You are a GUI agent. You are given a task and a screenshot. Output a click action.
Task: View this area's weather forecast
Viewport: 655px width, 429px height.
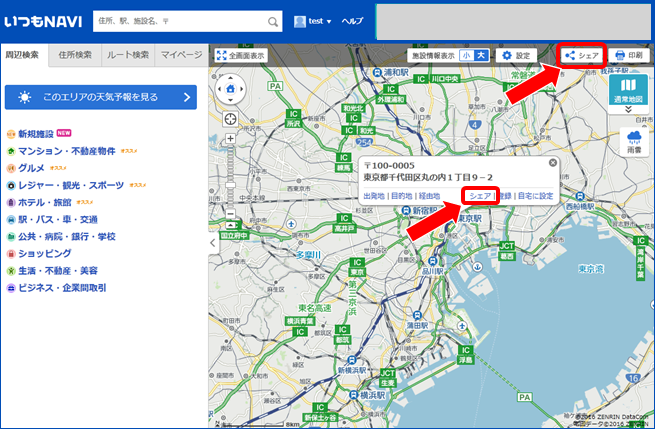[x=101, y=97]
